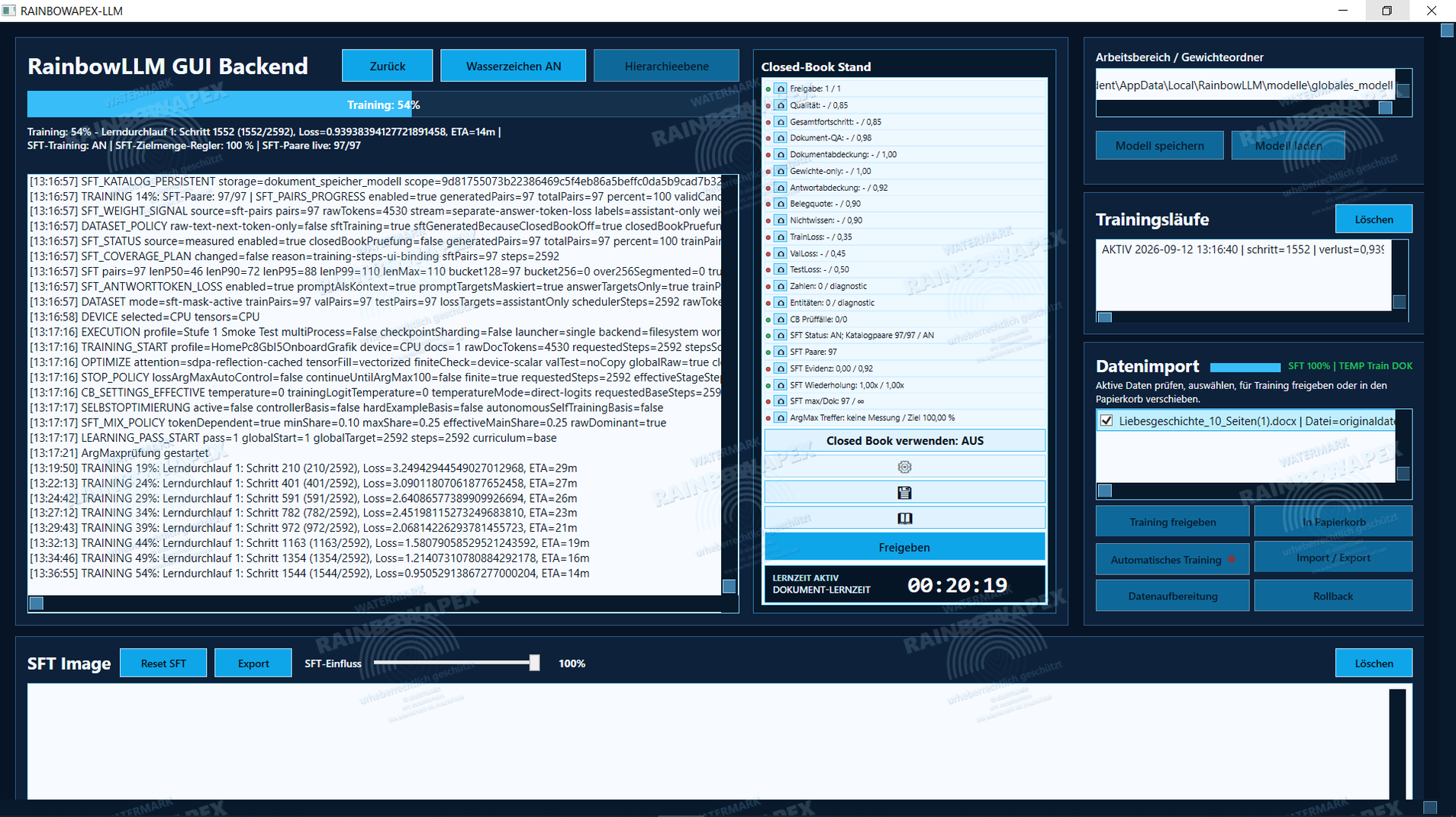Move selected file In Papierkorb
The image size is (1456, 817).
pos(1333,522)
